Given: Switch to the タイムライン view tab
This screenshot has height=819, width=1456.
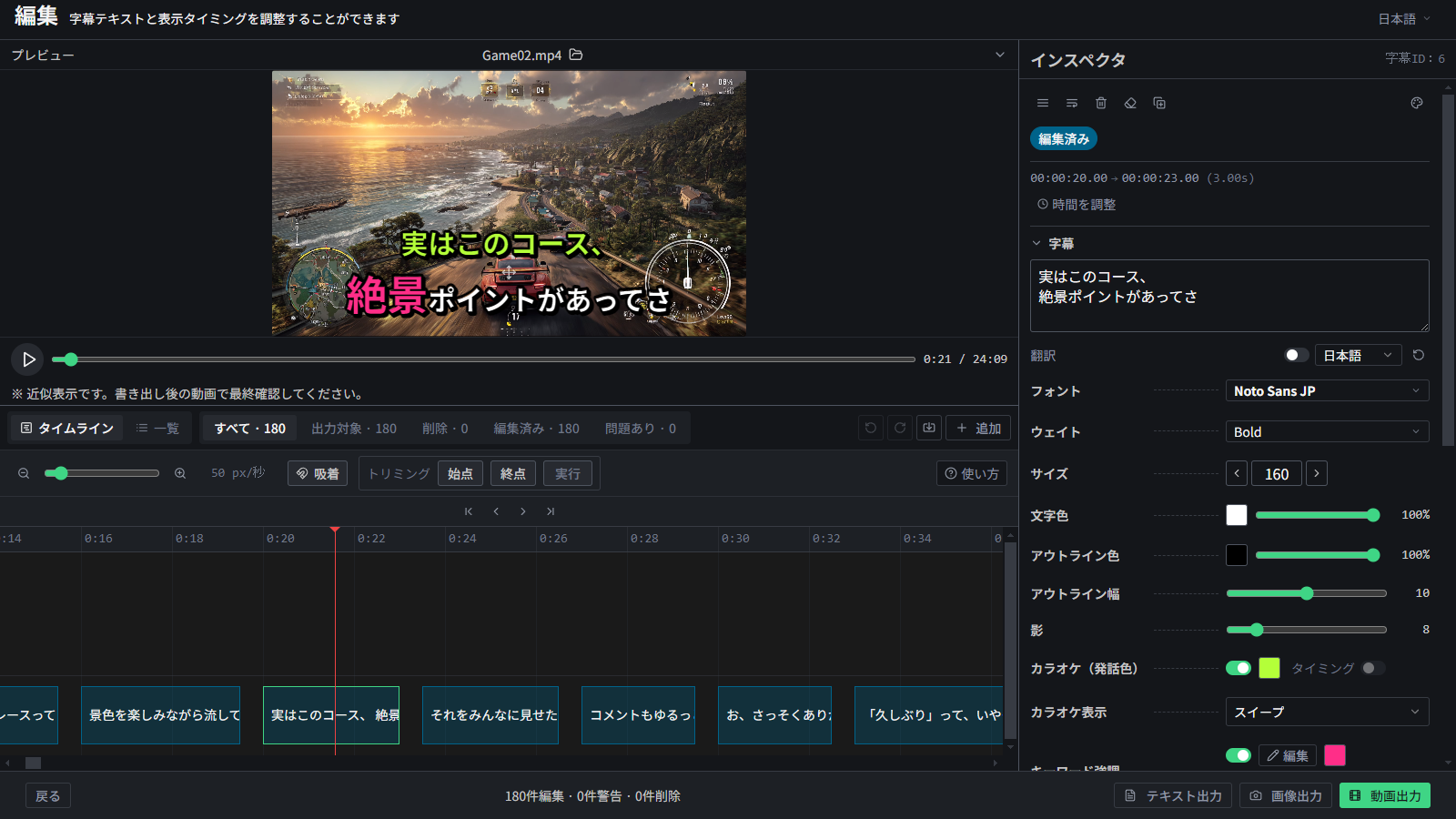Looking at the screenshot, I should point(67,428).
